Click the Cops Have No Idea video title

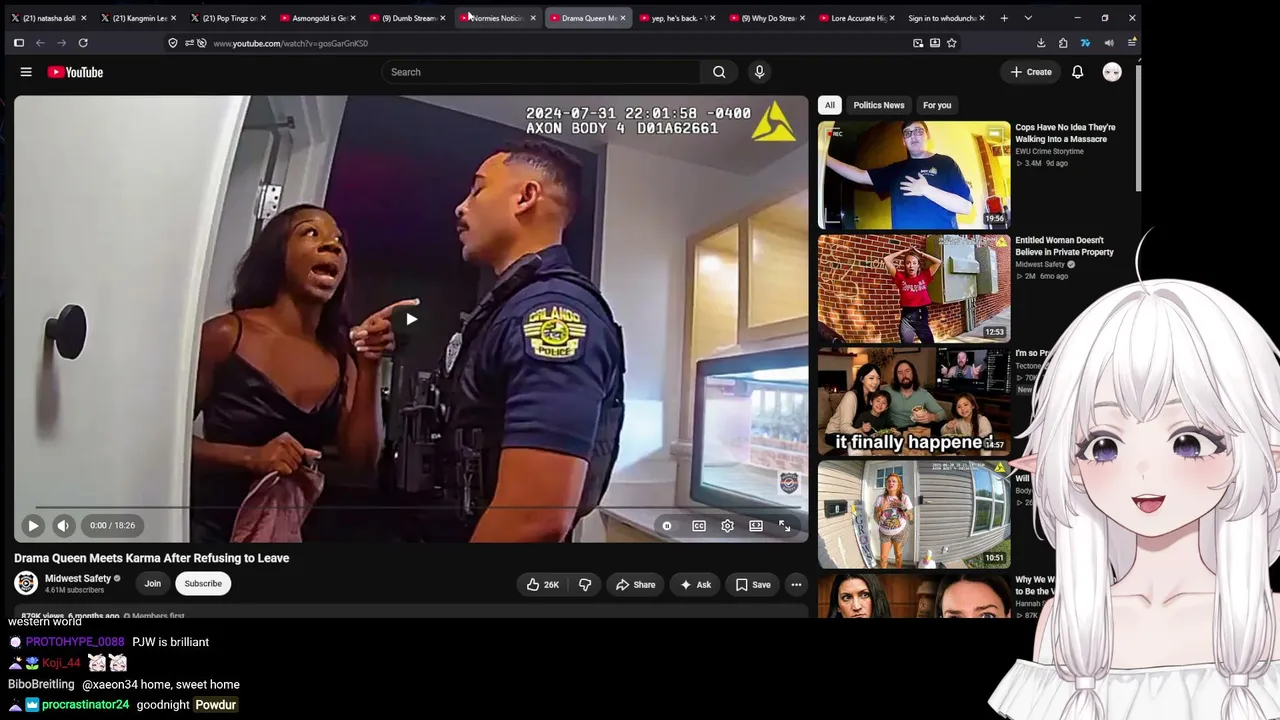(1065, 133)
